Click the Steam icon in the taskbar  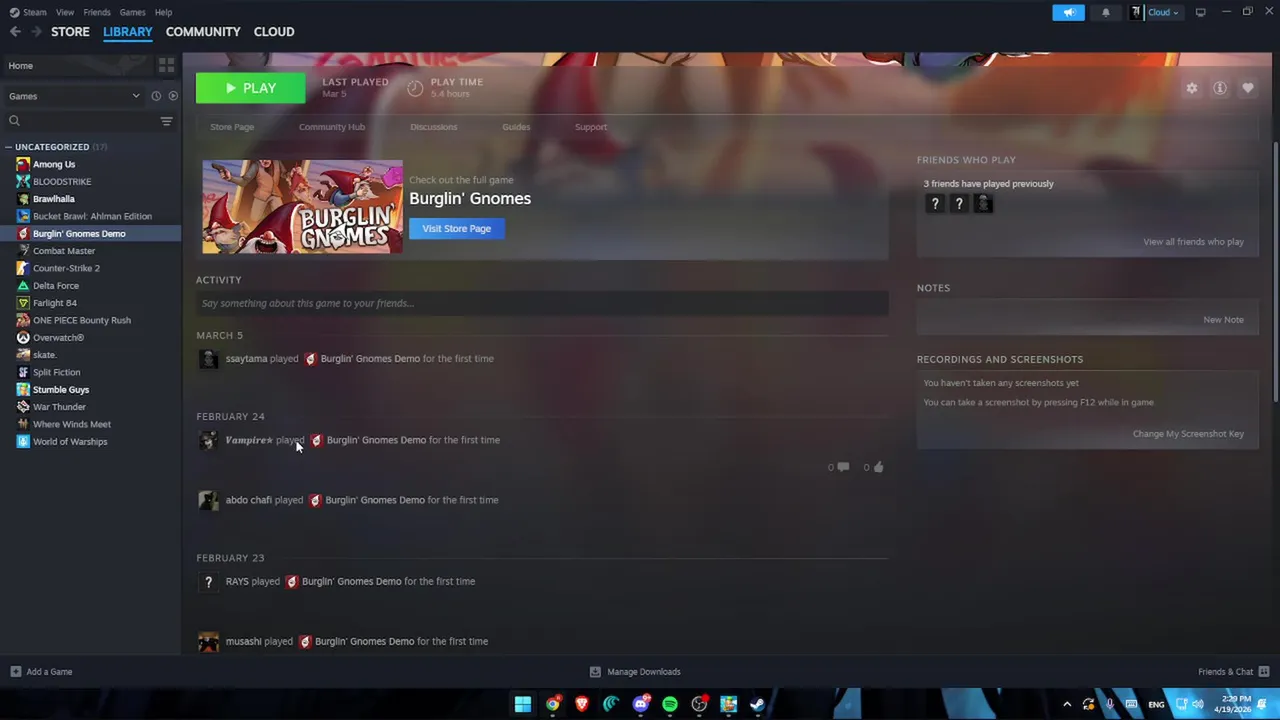click(757, 704)
